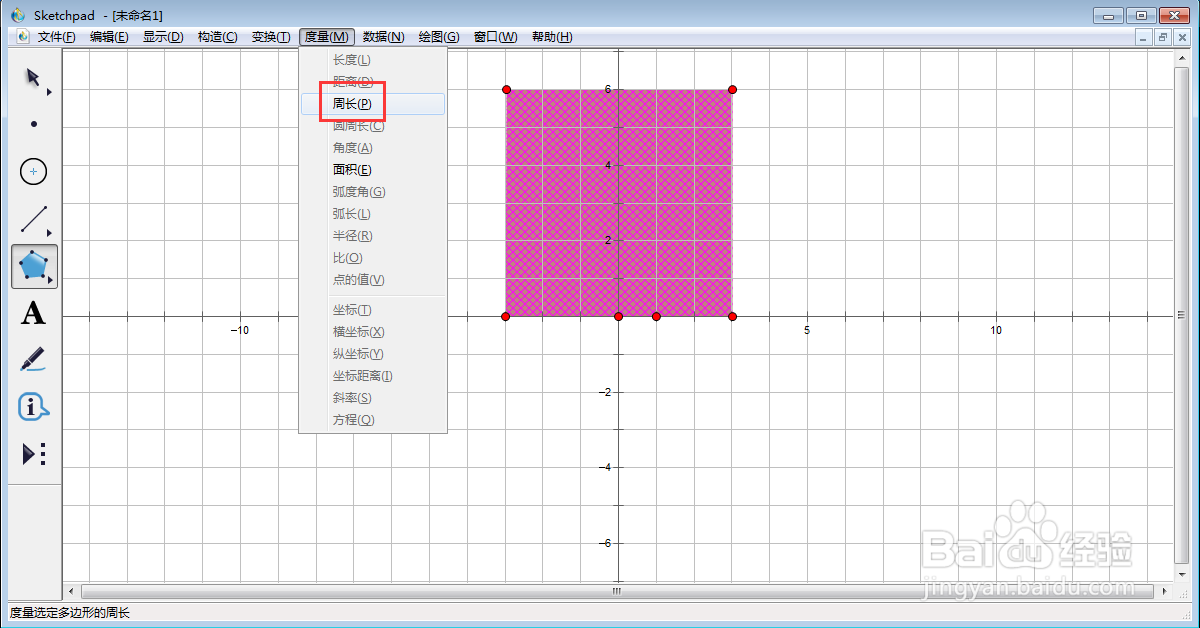Choose 坐标 (Coordinates) from the Measure menu
Image resolution: width=1200 pixels, height=628 pixels.
tap(350, 309)
